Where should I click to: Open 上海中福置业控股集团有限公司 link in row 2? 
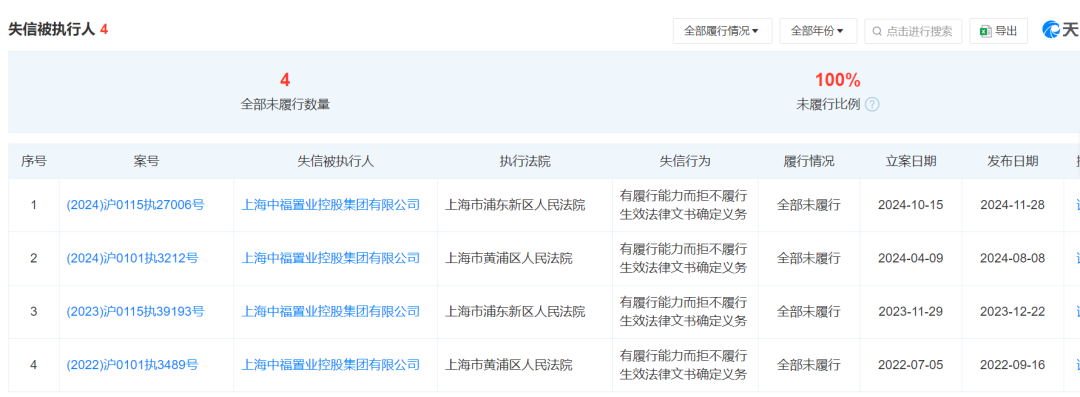pos(331,258)
